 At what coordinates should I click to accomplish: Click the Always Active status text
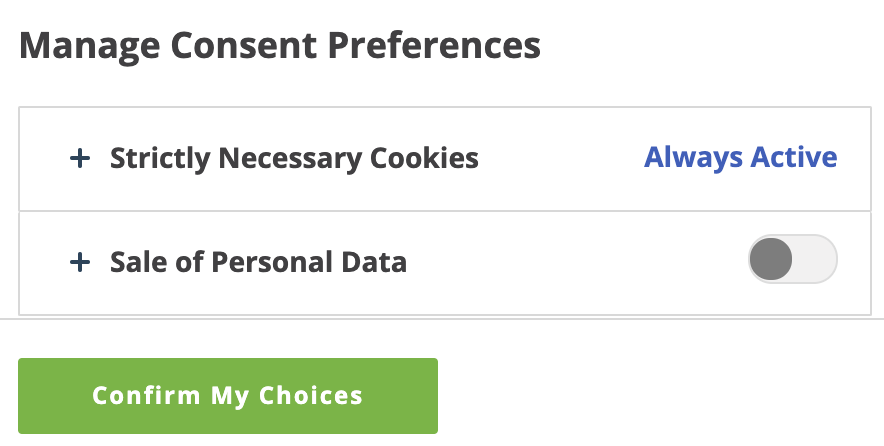pos(740,157)
